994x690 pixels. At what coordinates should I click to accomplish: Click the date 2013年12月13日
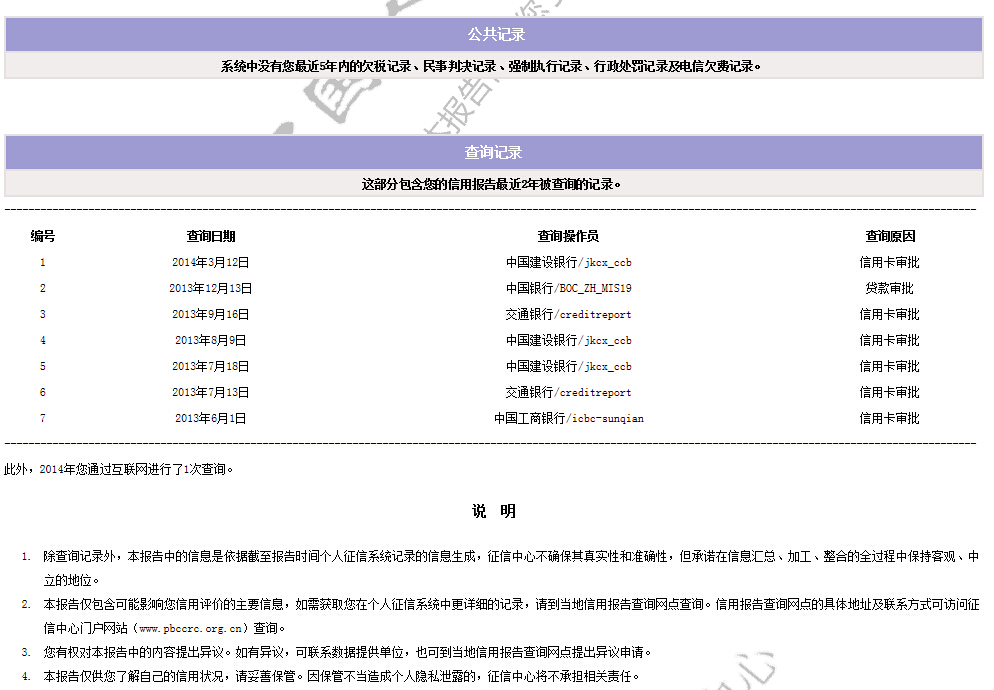210,288
